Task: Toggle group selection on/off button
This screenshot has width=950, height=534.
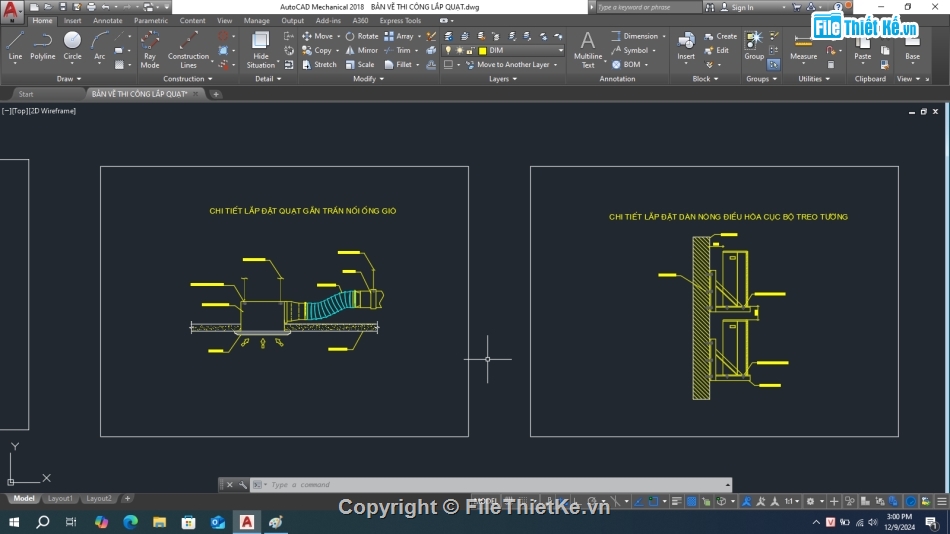Action: tap(774, 64)
